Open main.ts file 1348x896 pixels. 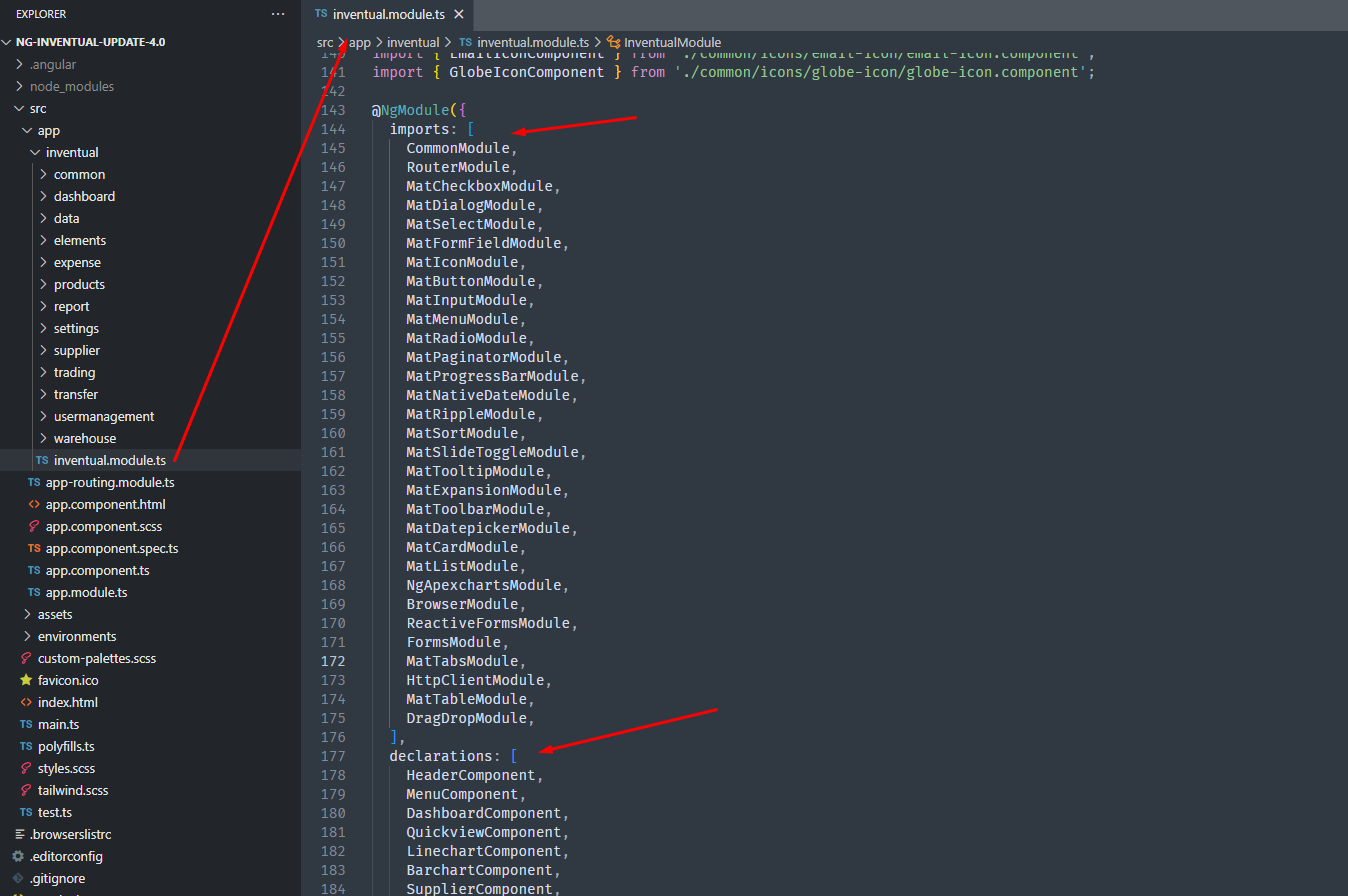tap(150, 724)
